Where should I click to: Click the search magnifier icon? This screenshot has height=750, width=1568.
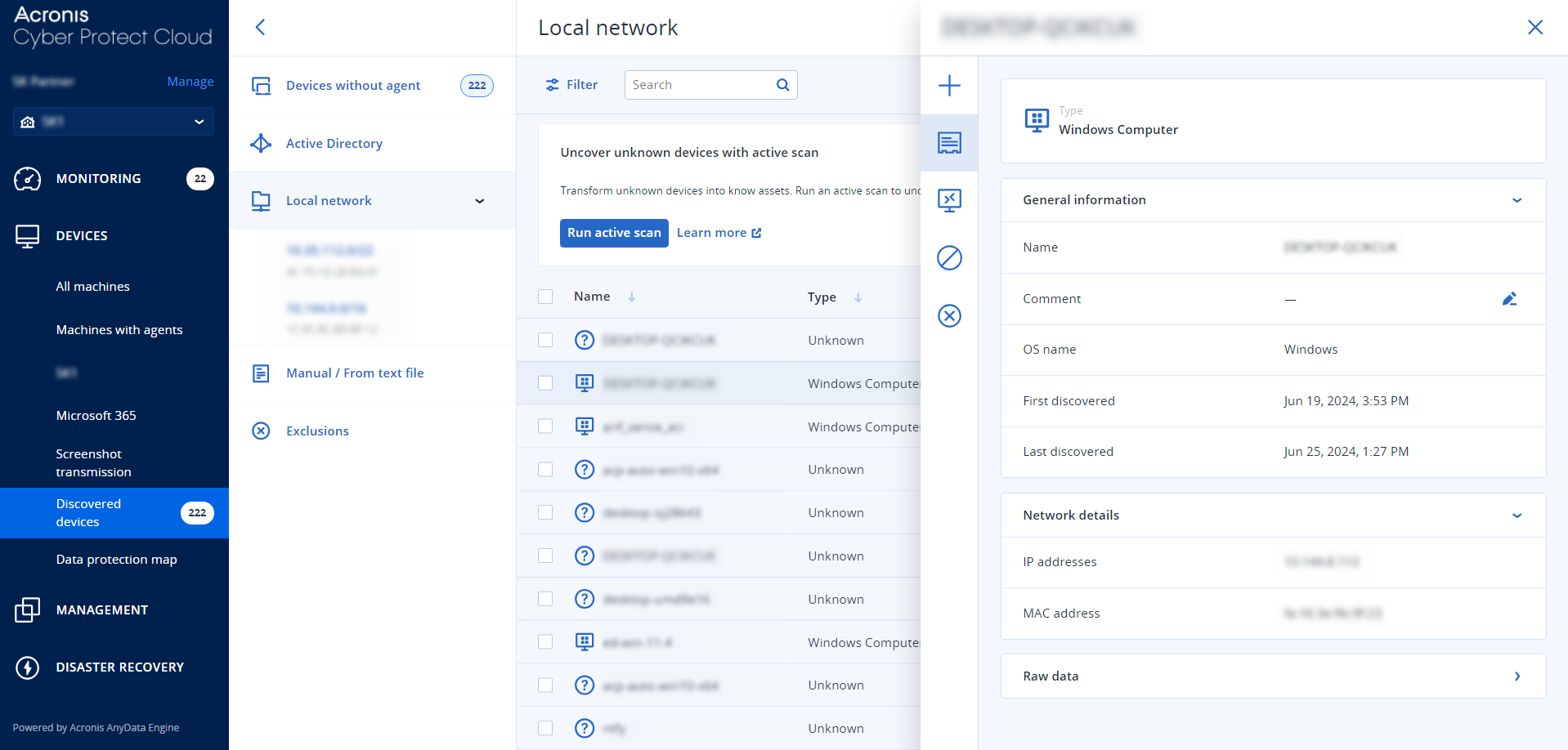[x=782, y=84]
